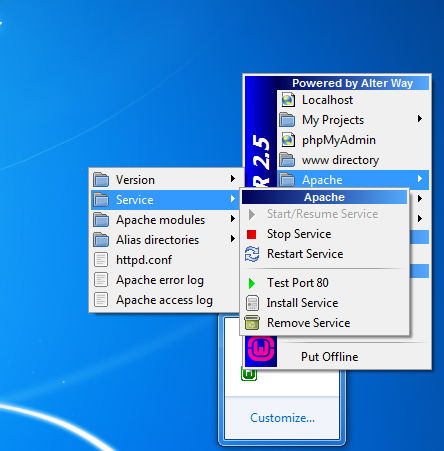Image resolution: width=444 pixels, height=451 pixels.
Task: Choose Install Service
Action: point(324,303)
